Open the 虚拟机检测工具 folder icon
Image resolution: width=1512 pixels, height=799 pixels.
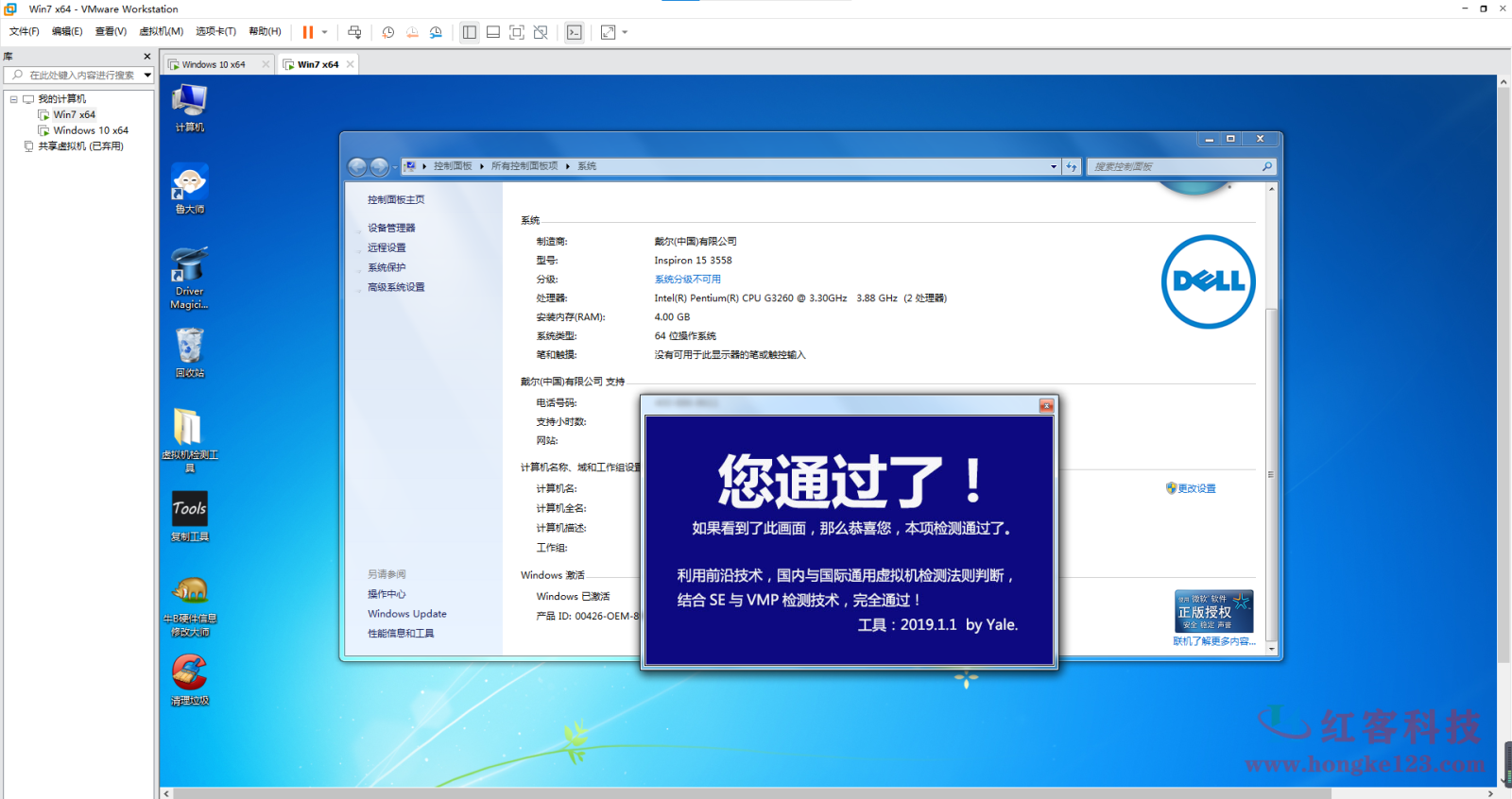(x=189, y=440)
